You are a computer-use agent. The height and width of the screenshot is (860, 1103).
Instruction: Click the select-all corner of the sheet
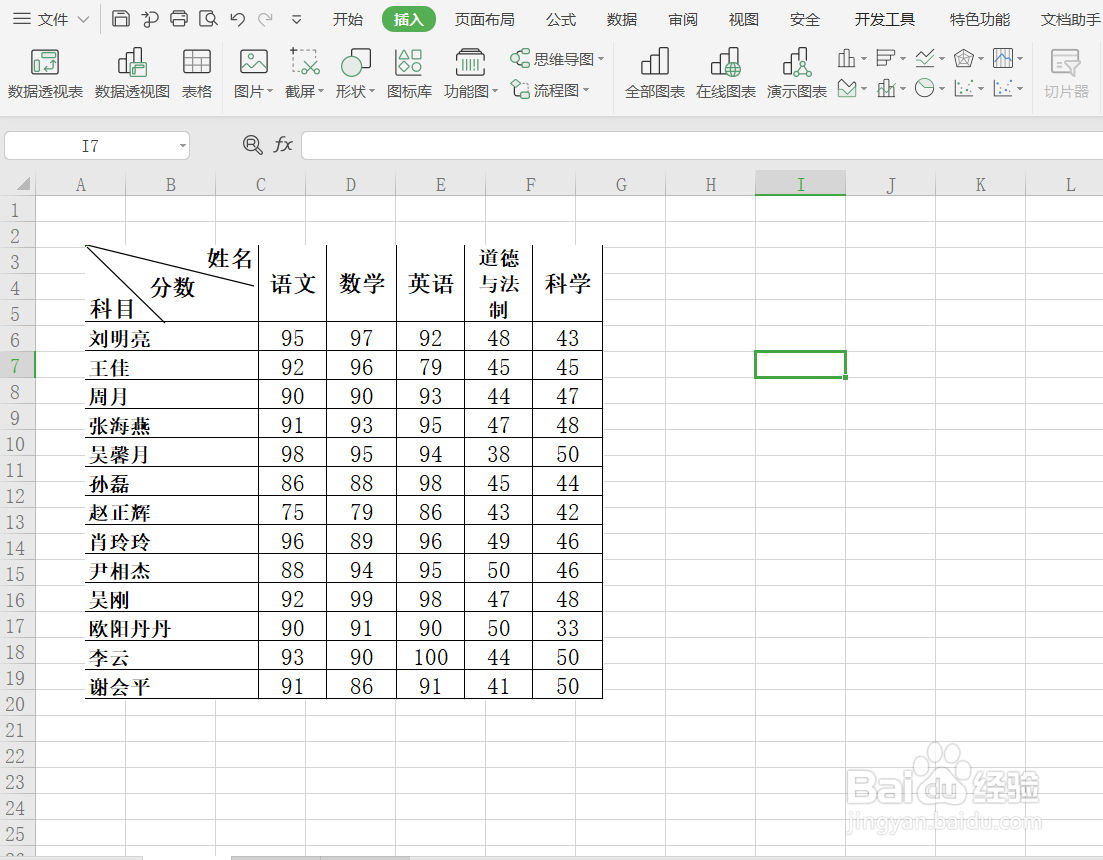(x=23, y=184)
